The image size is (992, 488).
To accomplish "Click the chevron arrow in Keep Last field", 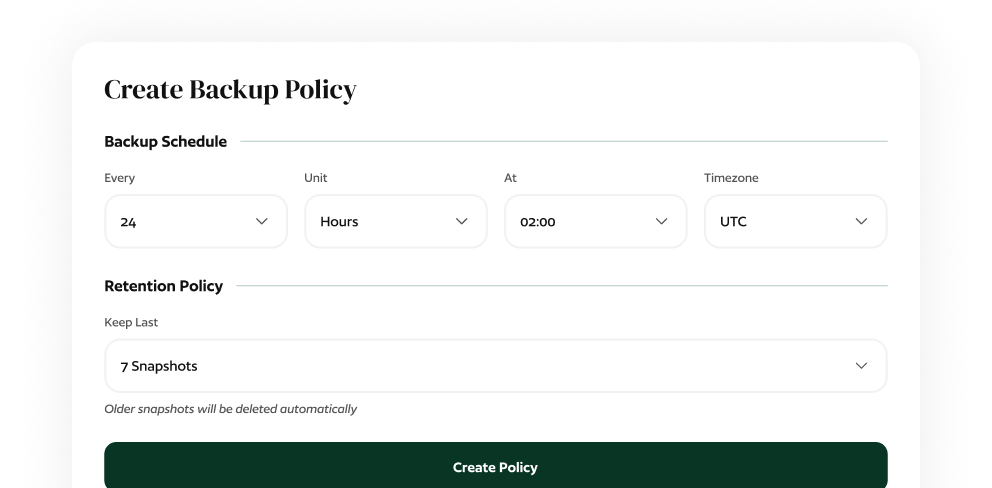I will pos(861,366).
